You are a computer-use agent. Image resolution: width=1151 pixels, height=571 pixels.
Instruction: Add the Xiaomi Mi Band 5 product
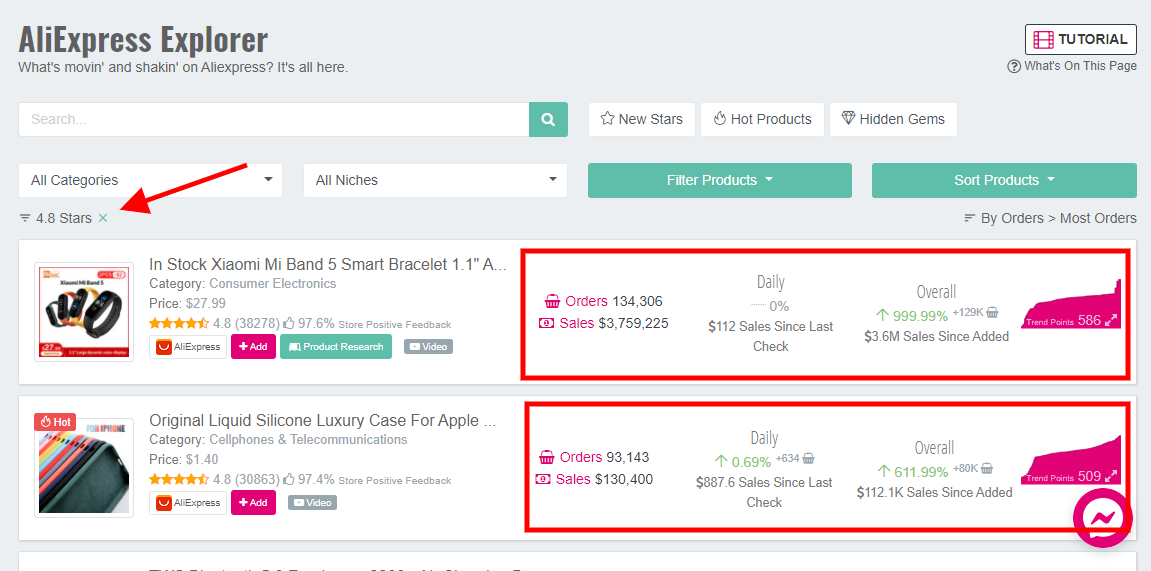253,347
